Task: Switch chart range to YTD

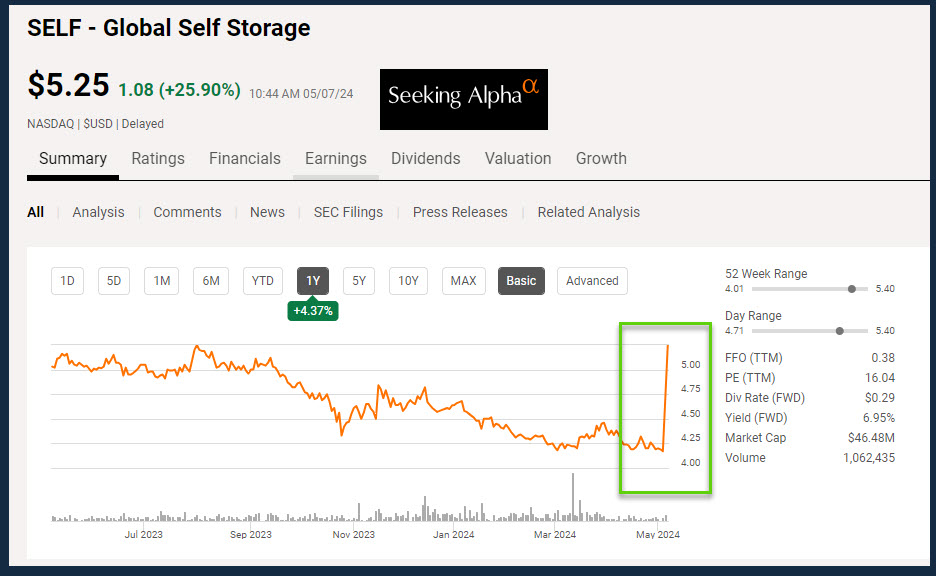Action: (262, 281)
